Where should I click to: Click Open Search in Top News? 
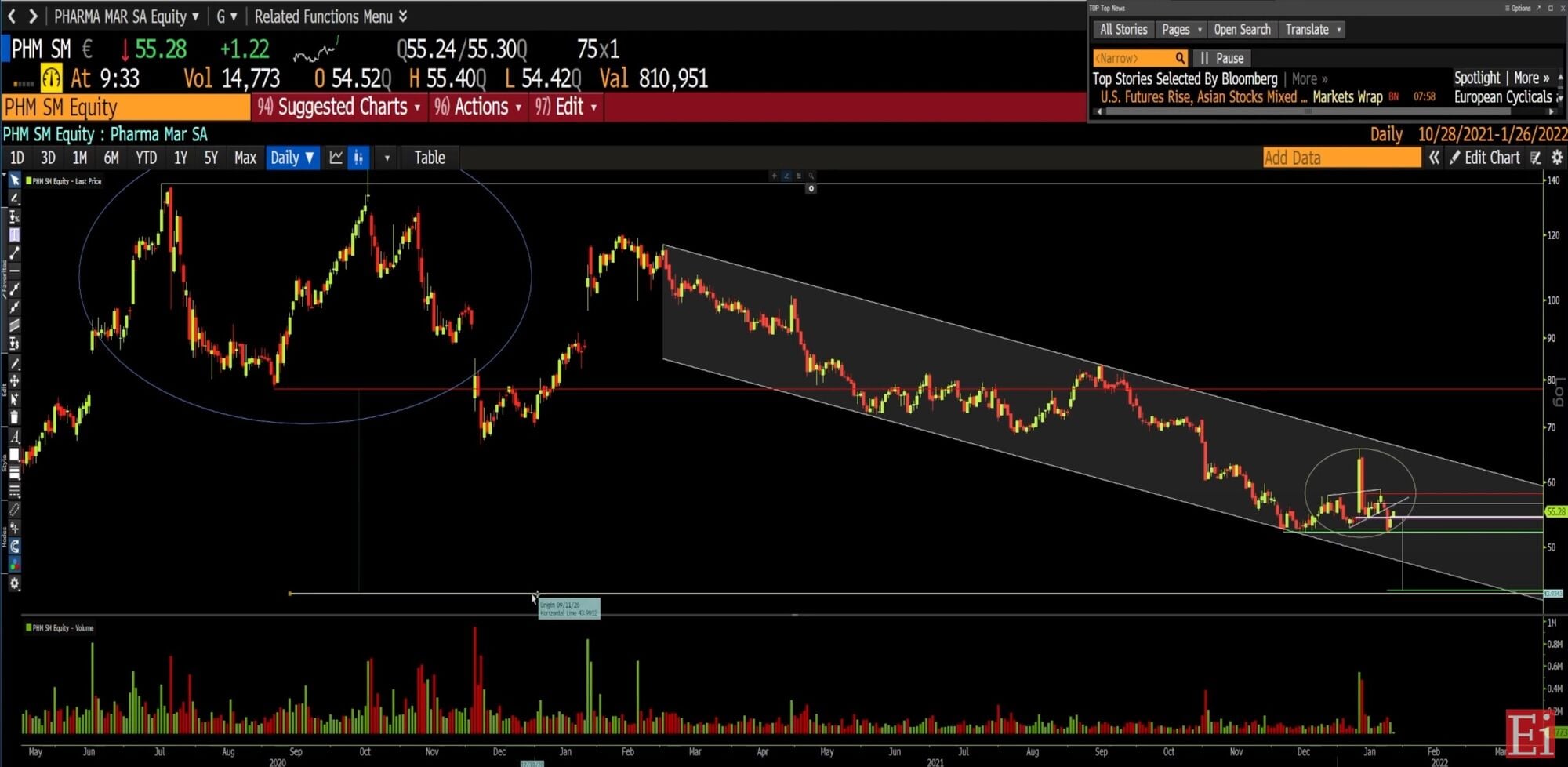pyautogui.click(x=1242, y=30)
